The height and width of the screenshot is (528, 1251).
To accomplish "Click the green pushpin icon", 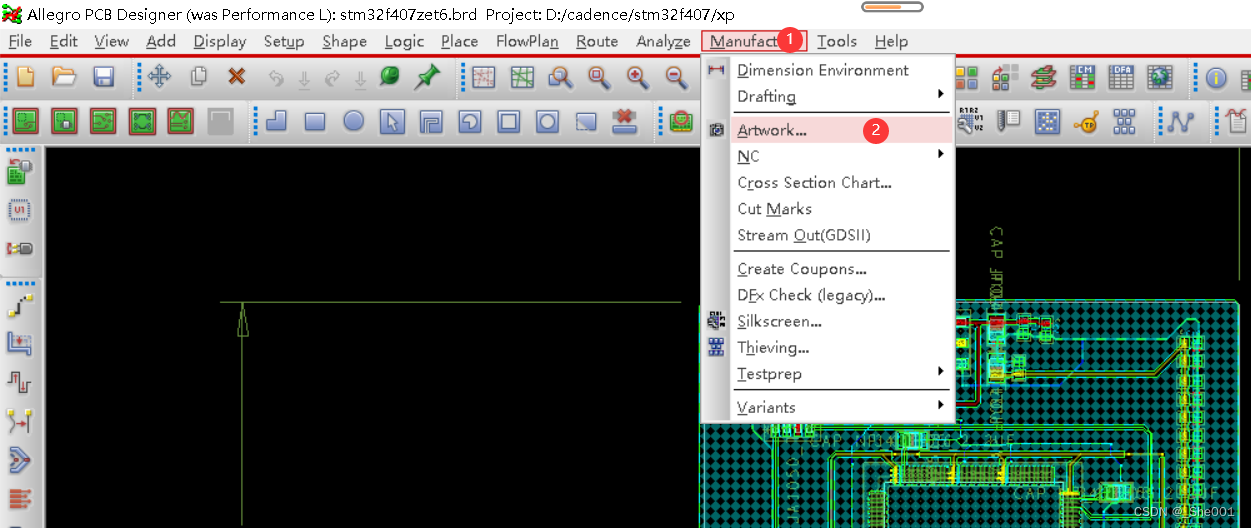I will (x=428, y=77).
